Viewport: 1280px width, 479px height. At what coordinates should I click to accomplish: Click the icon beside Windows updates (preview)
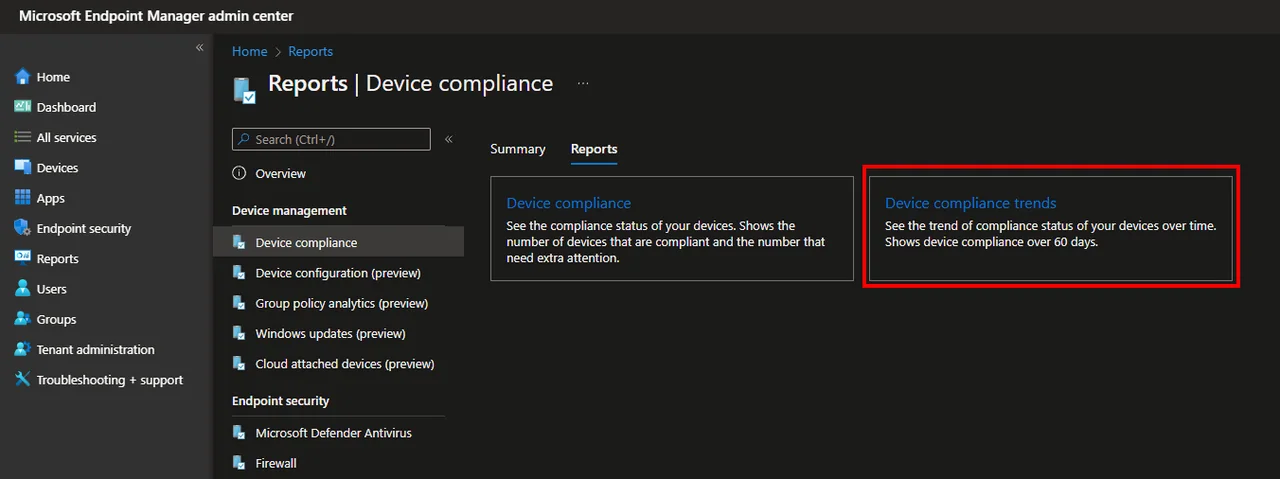(x=239, y=333)
